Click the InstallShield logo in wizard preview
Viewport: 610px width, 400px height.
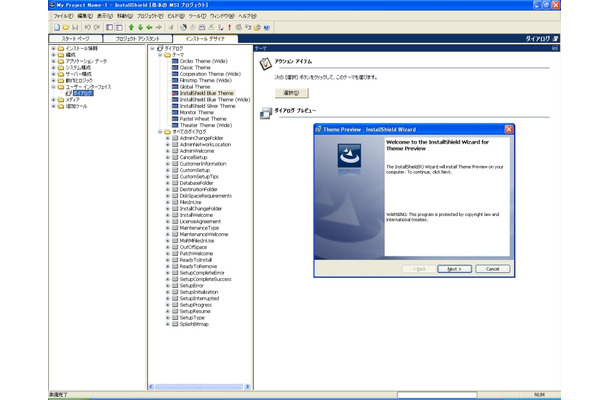point(349,156)
